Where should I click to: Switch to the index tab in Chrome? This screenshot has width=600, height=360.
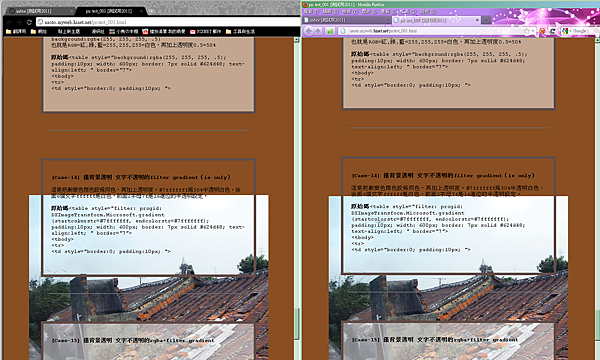39,11
